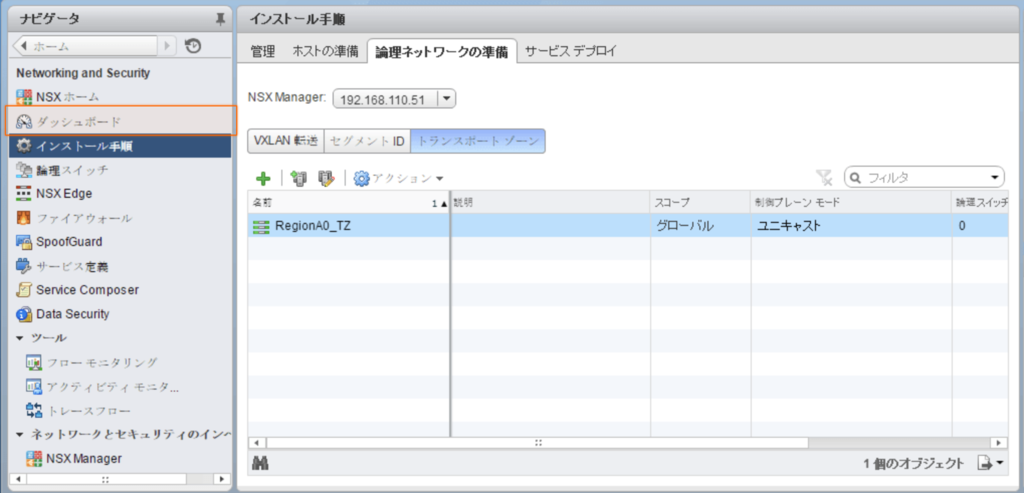
Task: Click navigator scroll left arrow
Action: pos(18,478)
